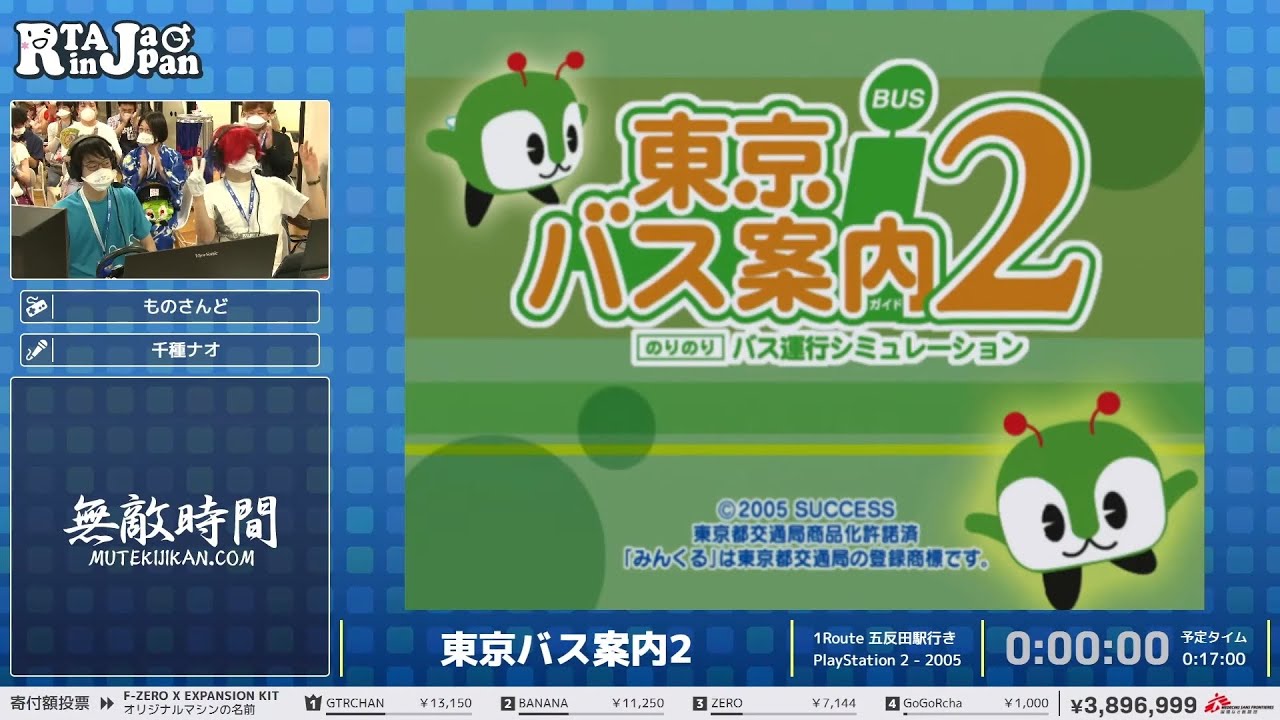Click the runner name ものさんど
The image size is (1280, 720).
click(186, 307)
